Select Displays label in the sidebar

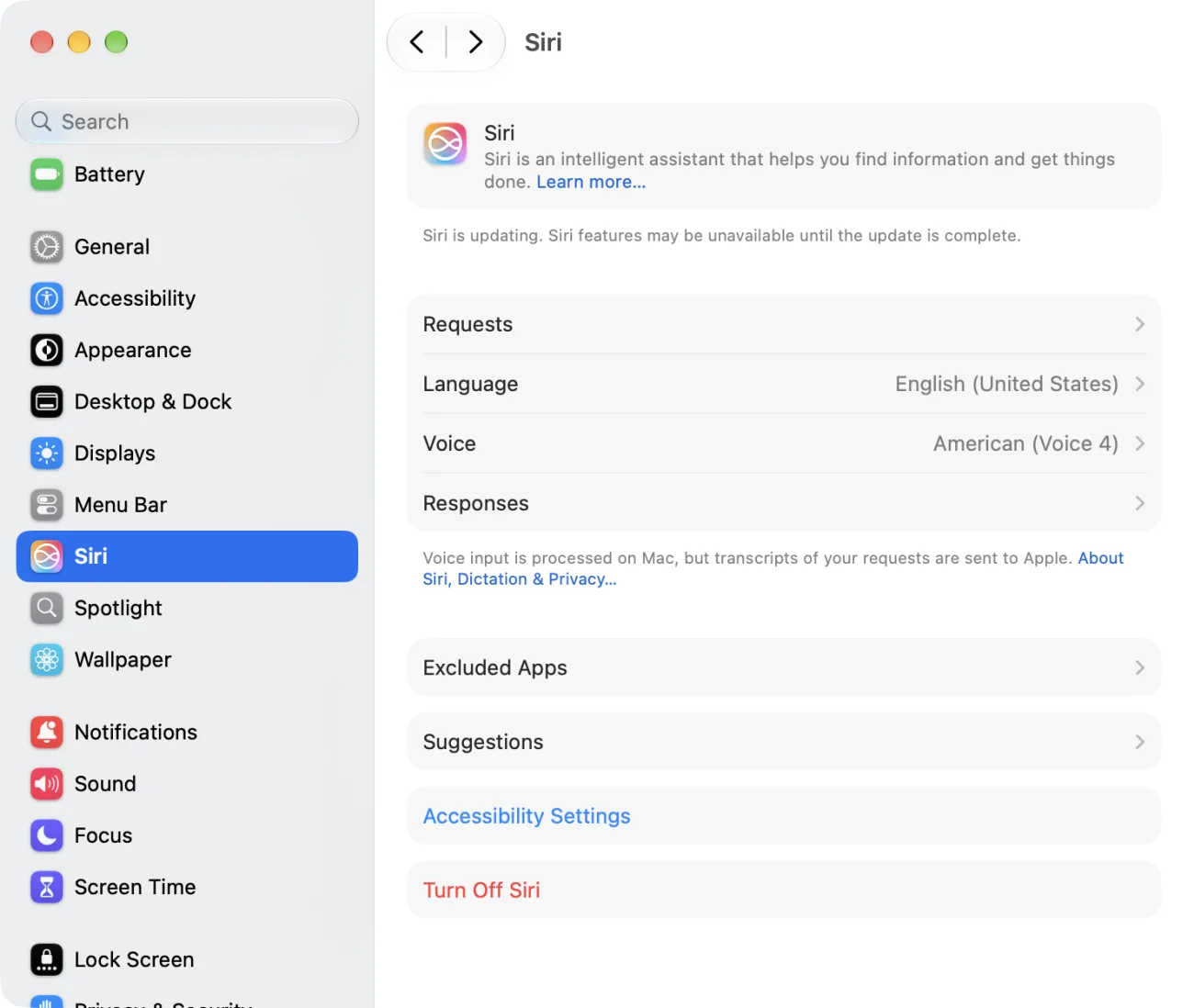coord(115,454)
